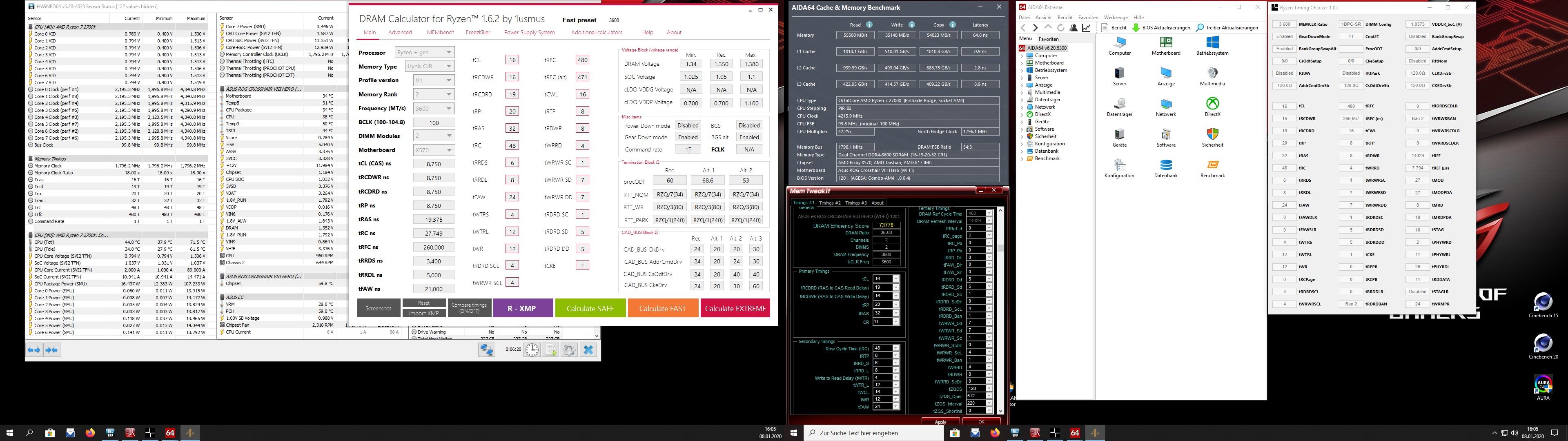Screen dimensions: 1568x441
Task: Click the Apply button in Mem TweakIt
Action: coord(940,422)
